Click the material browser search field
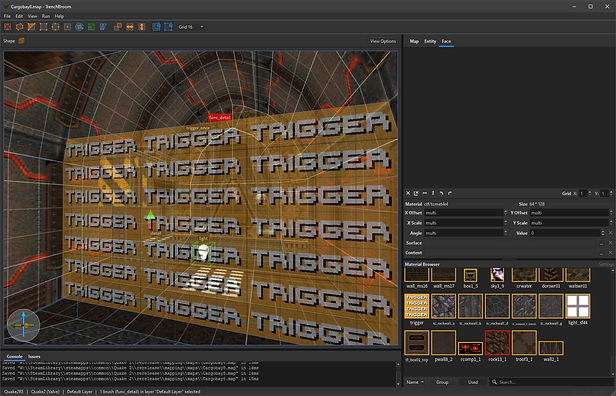 (550, 382)
